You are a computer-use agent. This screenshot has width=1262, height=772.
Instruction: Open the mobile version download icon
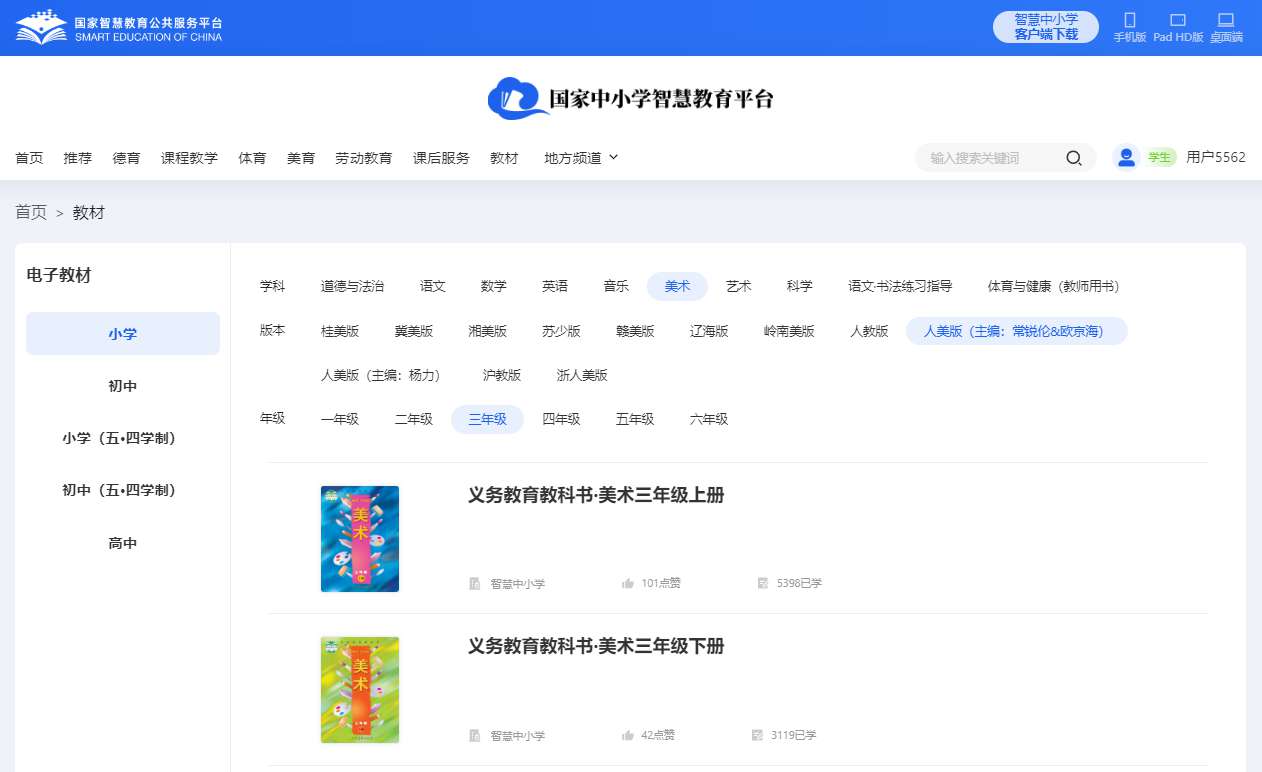click(x=1130, y=20)
